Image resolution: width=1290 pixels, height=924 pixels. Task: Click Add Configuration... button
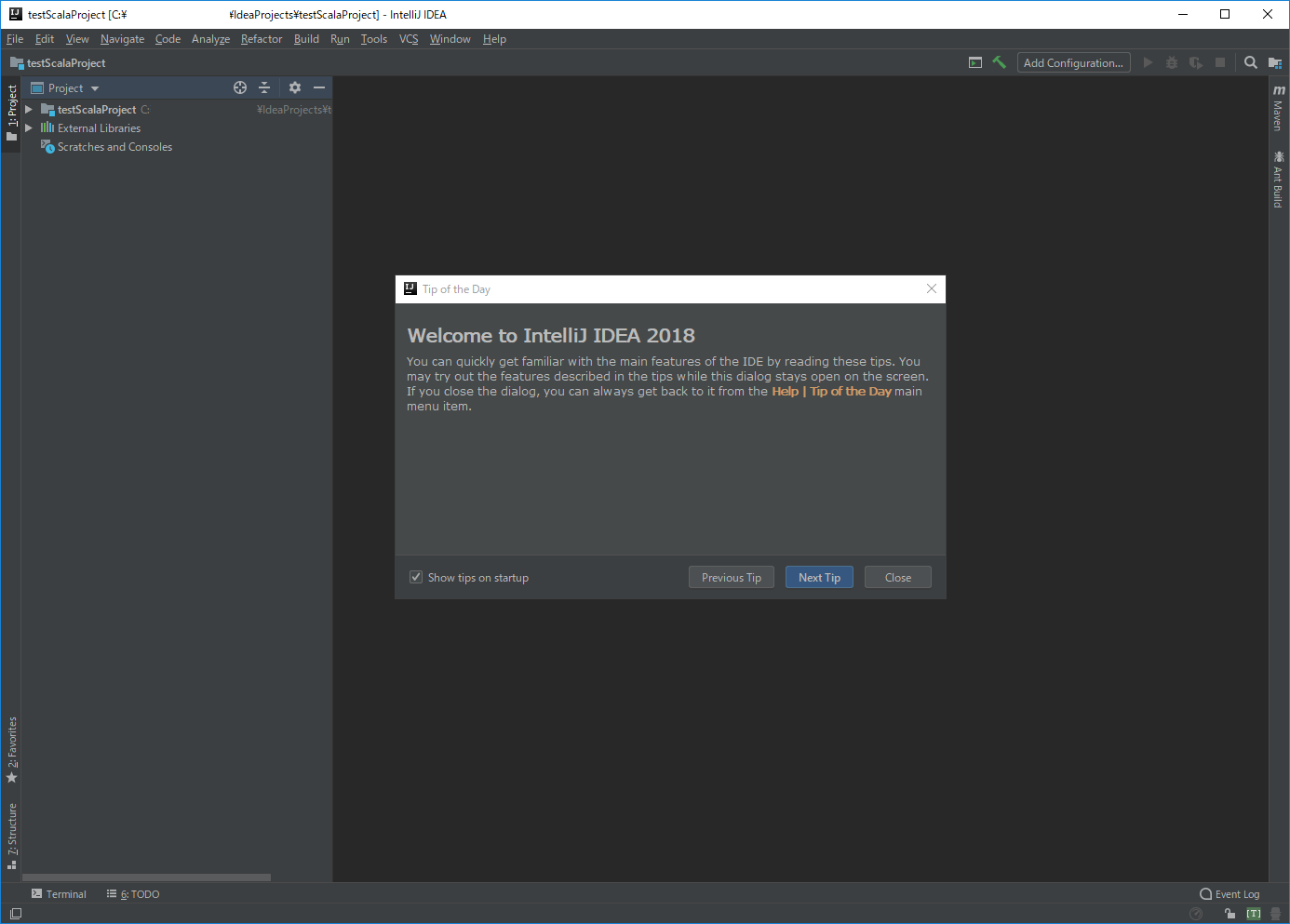coord(1074,63)
